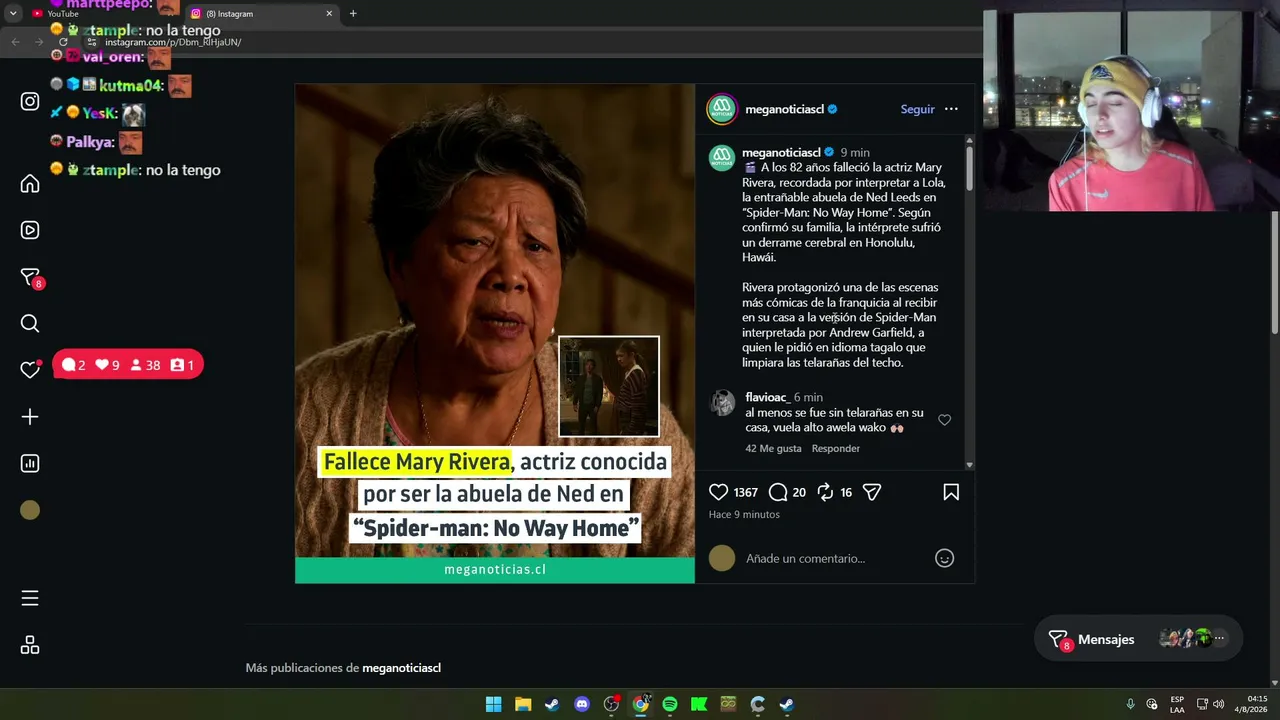Switch to Chrome in the taskbar
Viewport: 1280px width, 720px height.
click(641, 704)
